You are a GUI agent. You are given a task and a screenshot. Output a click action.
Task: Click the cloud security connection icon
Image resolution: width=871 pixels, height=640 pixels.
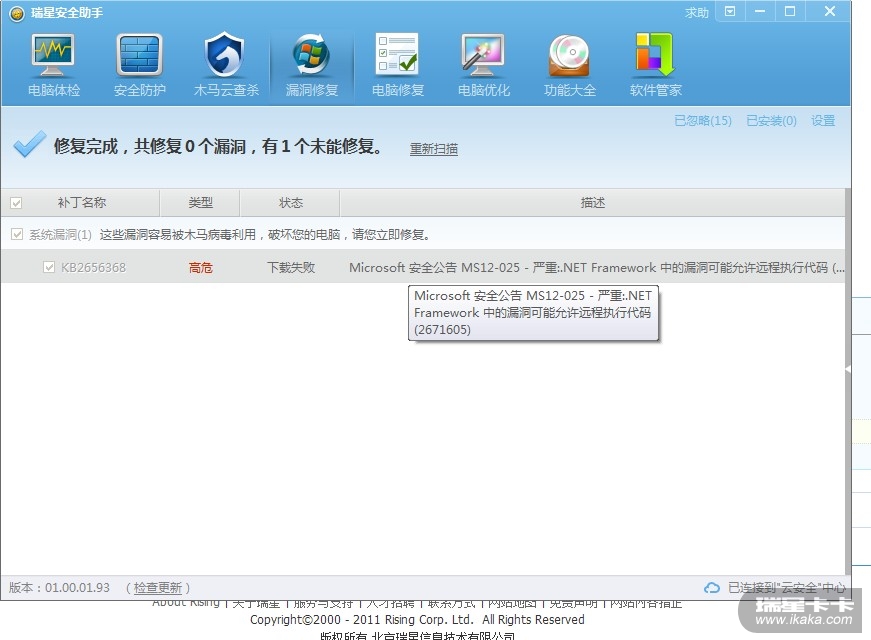coord(712,588)
